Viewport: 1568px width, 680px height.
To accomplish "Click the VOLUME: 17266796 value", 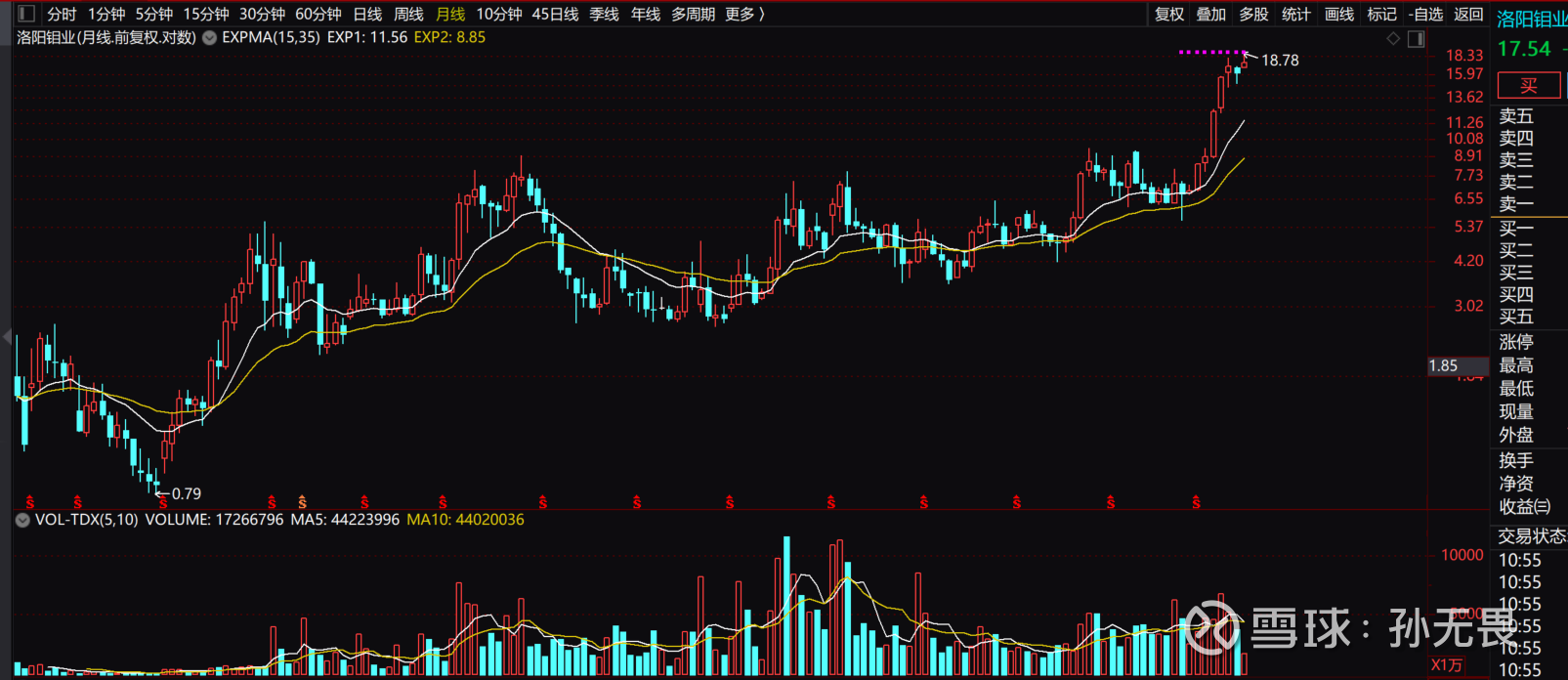I will pyautogui.click(x=214, y=520).
